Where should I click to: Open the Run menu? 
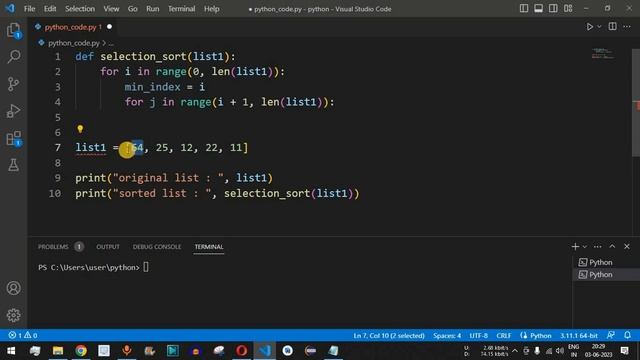click(153, 9)
